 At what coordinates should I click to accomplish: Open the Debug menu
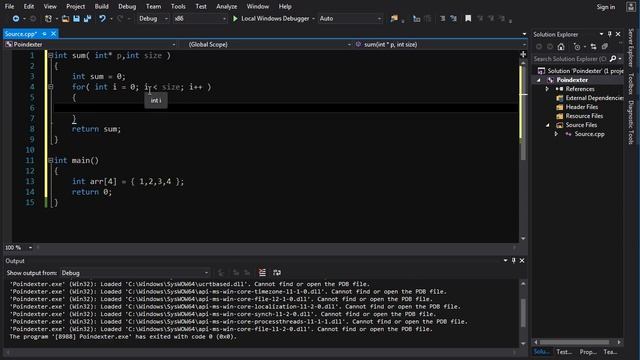click(x=127, y=7)
